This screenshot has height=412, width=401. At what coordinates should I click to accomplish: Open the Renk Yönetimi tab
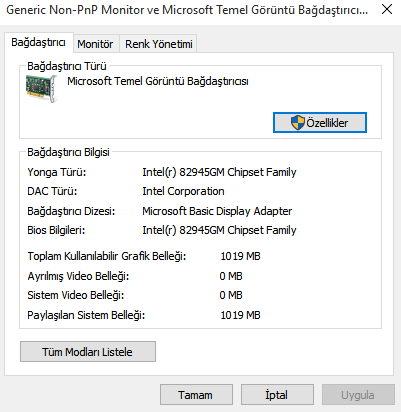click(159, 44)
